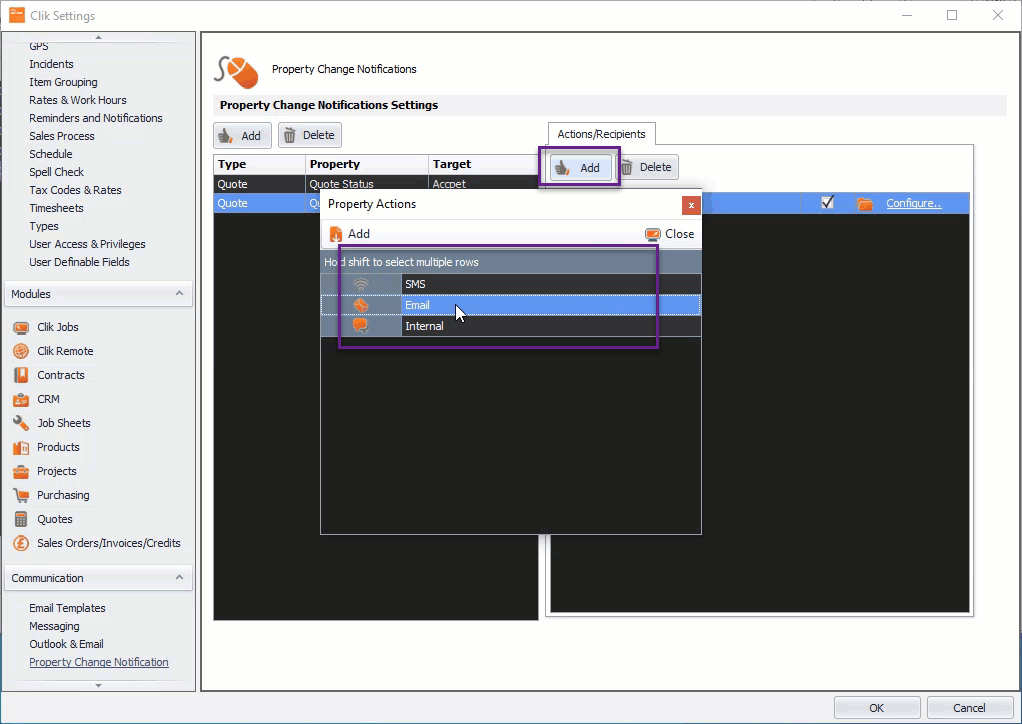The width and height of the screenshot is (1022, 724).
Task: Click the Clik Jobs module icon
Action: [x=21, y=327]
